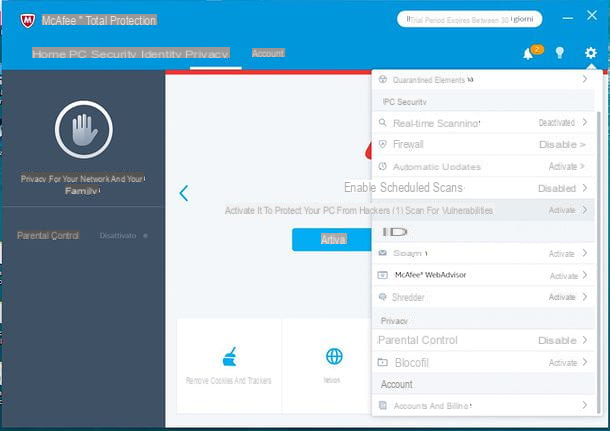Close the McAfee window
Viewport: 610px width, 431px height.
click(592, 16)
